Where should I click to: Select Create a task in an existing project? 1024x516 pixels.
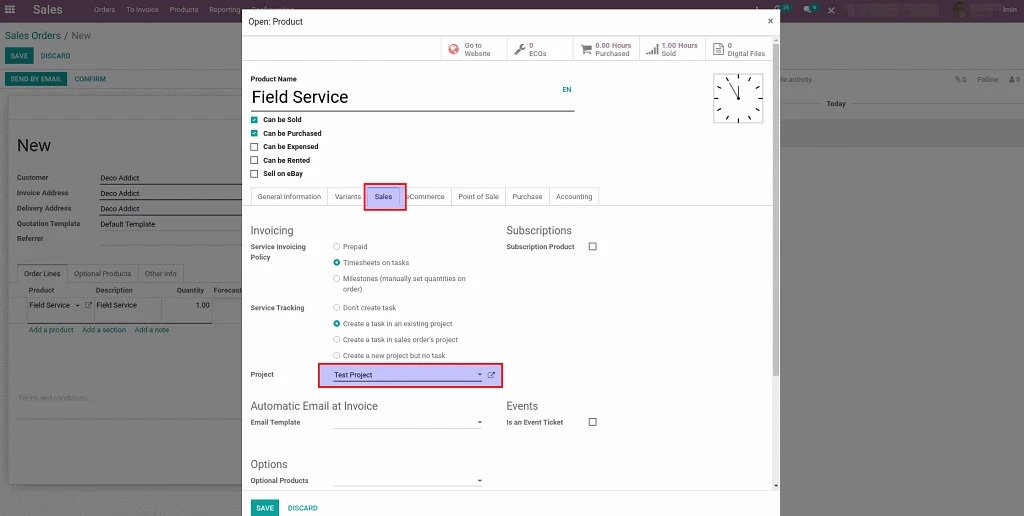pos(336,323)
